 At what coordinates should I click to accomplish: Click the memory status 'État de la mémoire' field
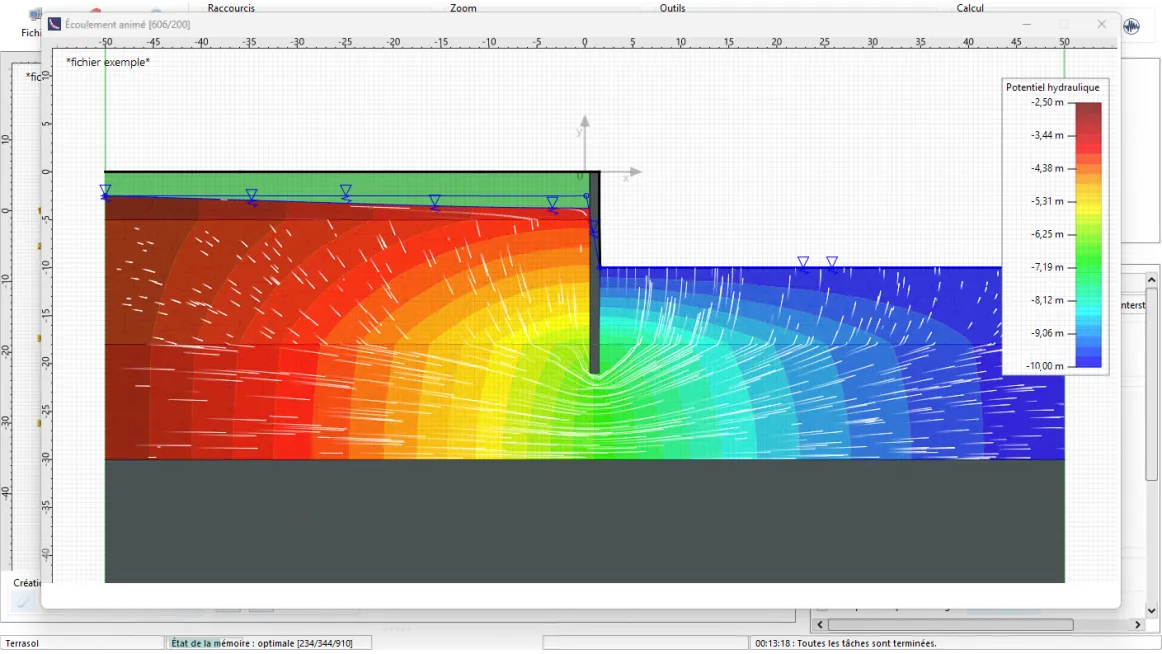coord(269,643)
